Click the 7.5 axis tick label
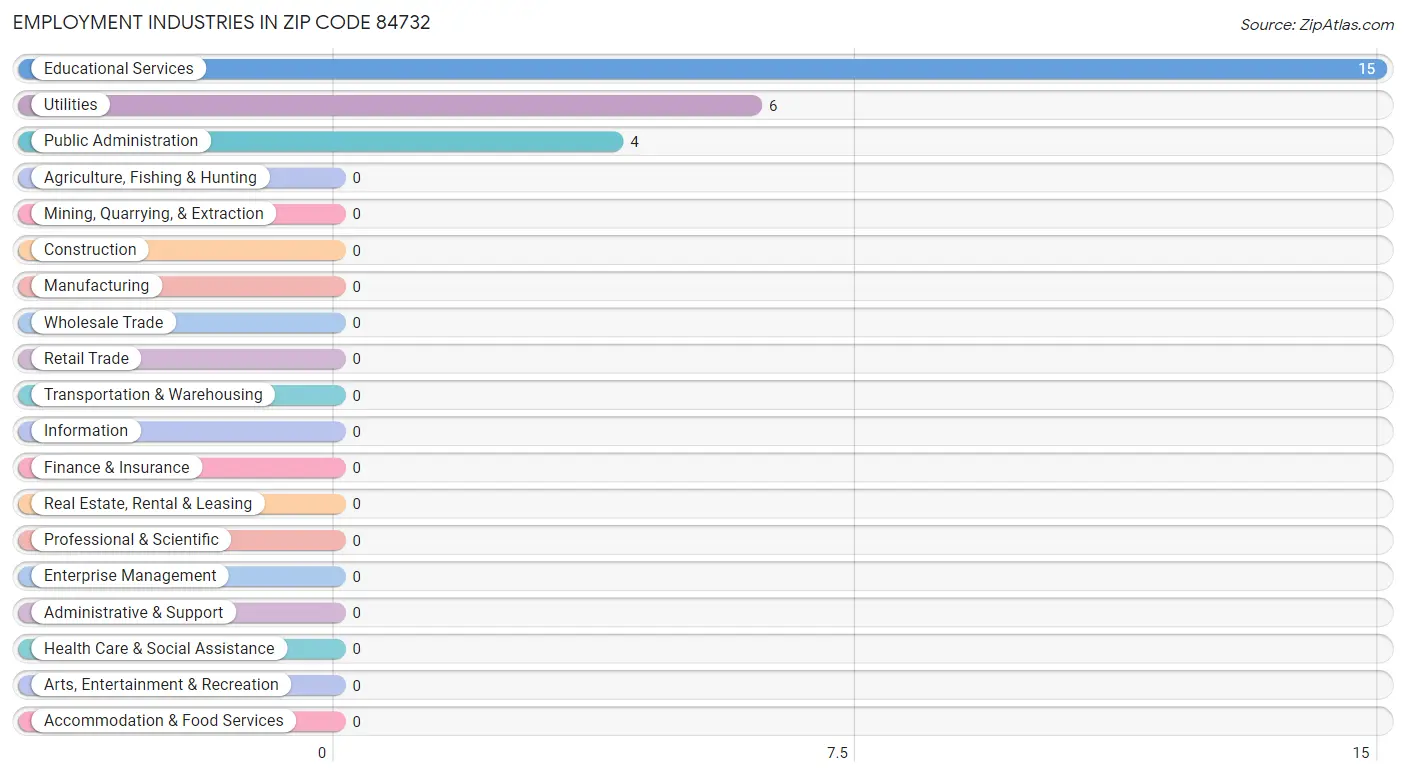 point(837,753)
